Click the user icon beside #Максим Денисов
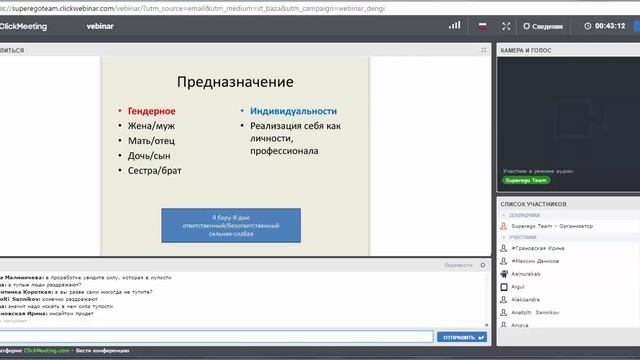640x360 pixels. point(504,261)
